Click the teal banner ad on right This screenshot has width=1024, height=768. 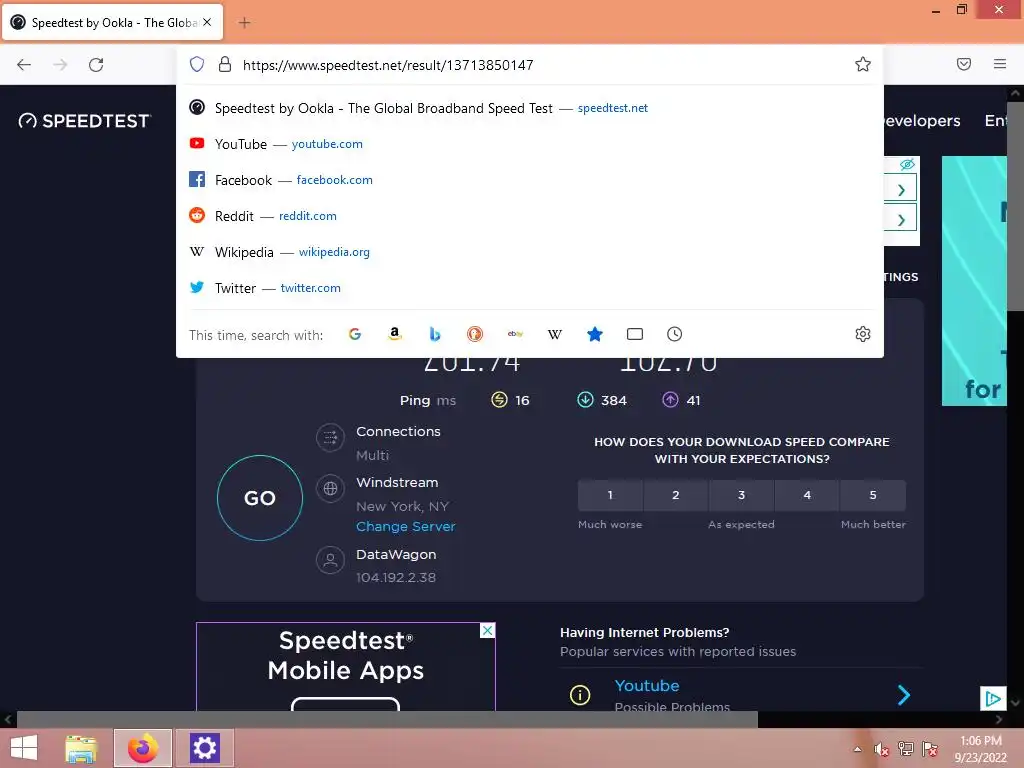pyautogui.click(x=974, y=281)
